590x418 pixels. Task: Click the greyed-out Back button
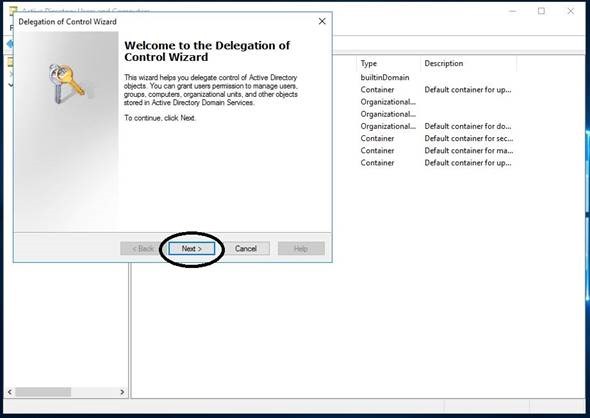coord(143,249)
